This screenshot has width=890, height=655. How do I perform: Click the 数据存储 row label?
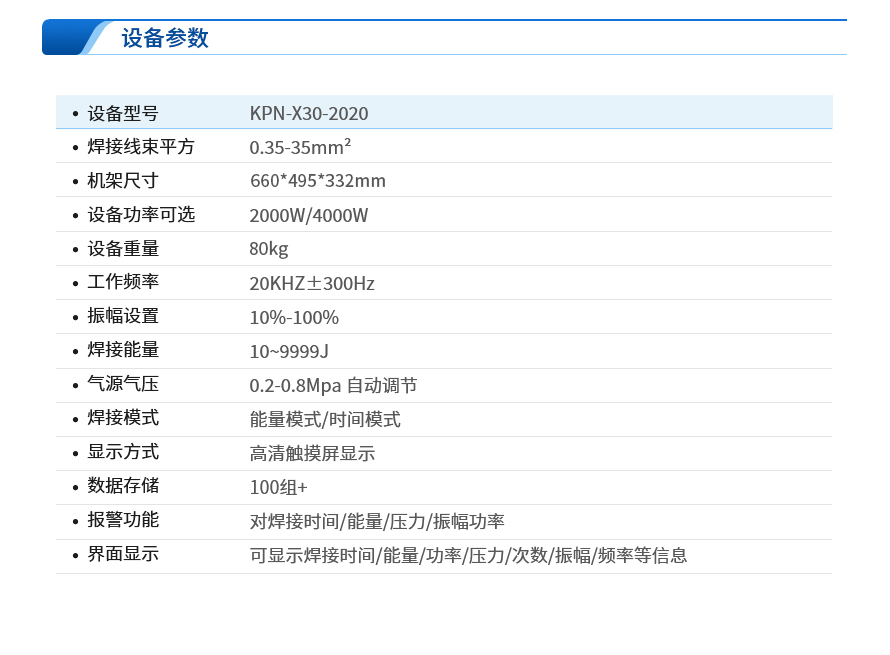[123, 486]
